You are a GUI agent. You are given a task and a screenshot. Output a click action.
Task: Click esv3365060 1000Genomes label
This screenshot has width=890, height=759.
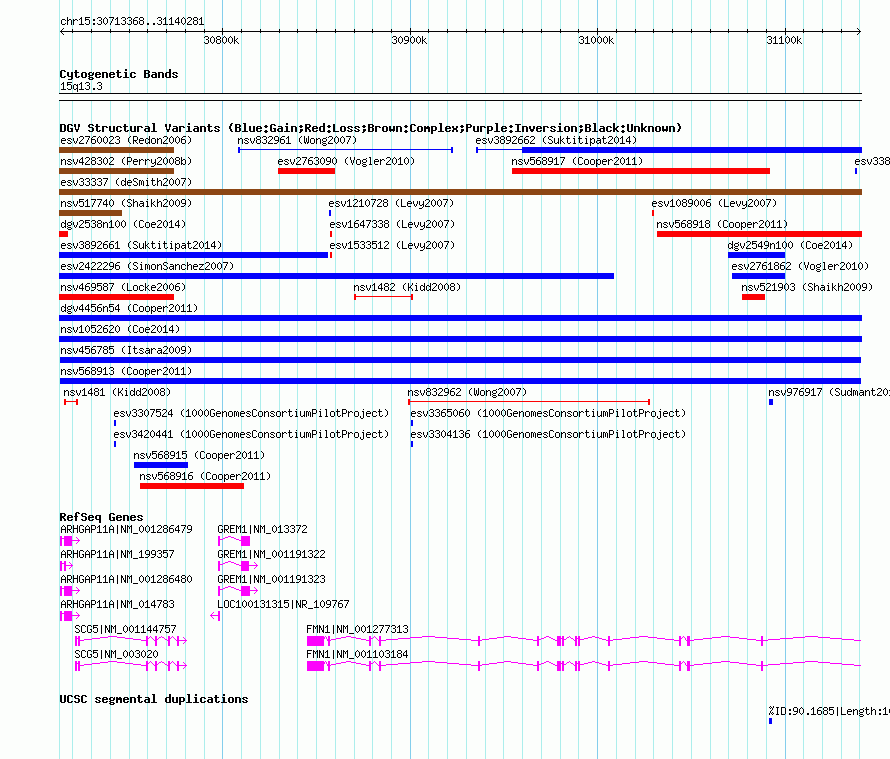[548, 413]
